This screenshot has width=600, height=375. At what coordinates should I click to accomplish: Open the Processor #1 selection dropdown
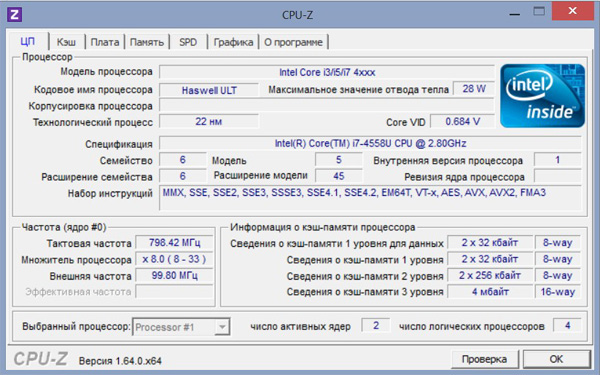(x=181, y=327)
